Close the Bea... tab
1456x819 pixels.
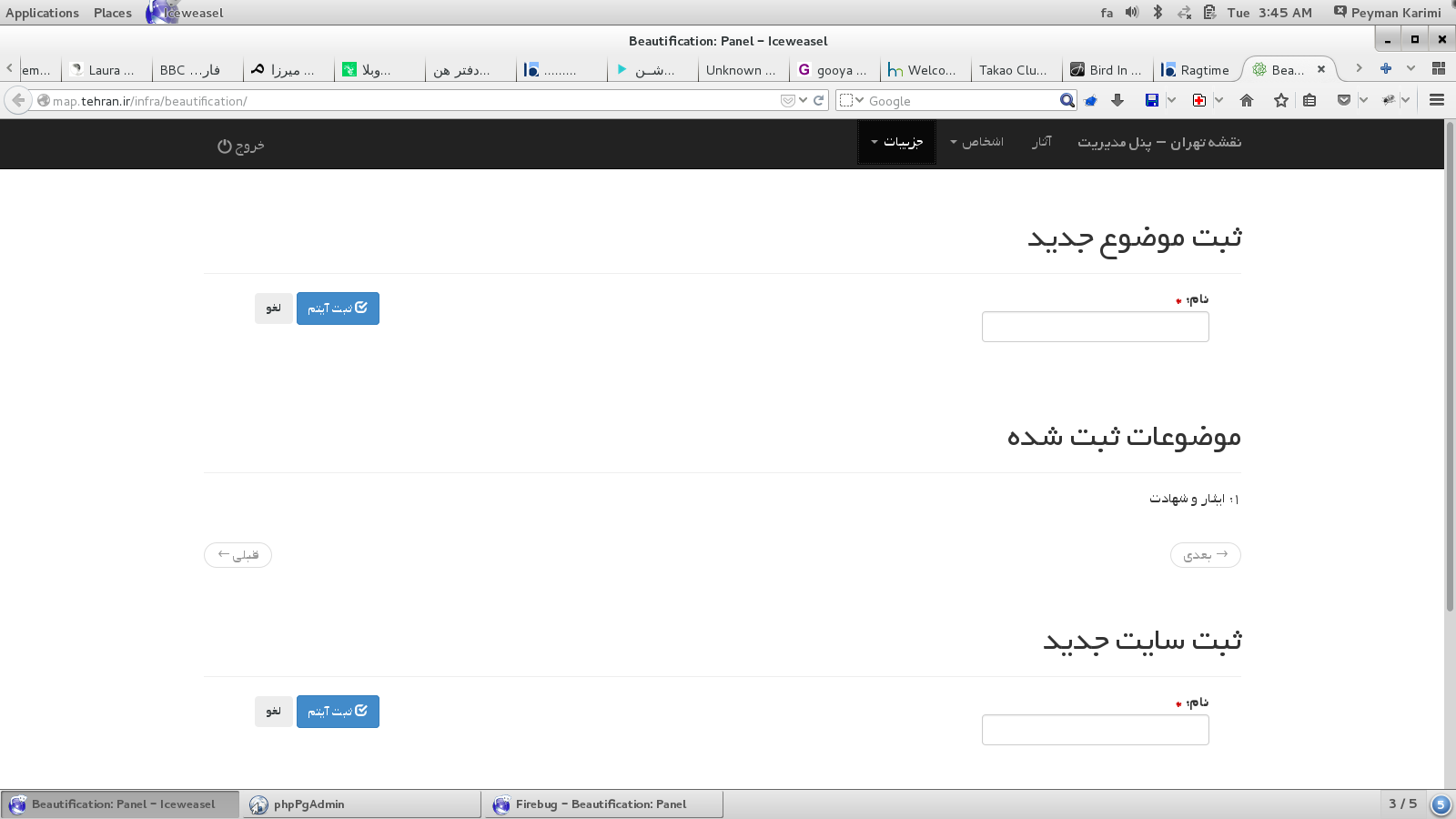[x=1321, y=70]
